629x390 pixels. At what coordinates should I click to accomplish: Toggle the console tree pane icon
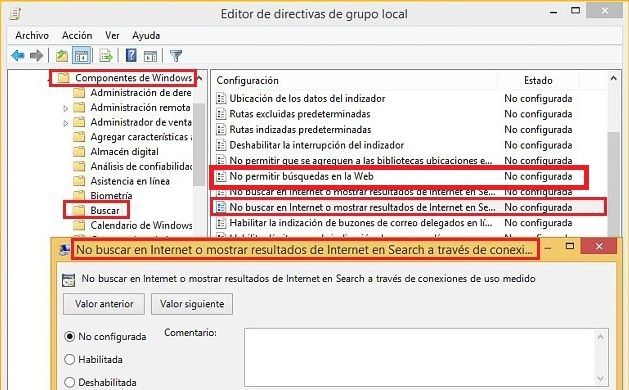(81, 56)
